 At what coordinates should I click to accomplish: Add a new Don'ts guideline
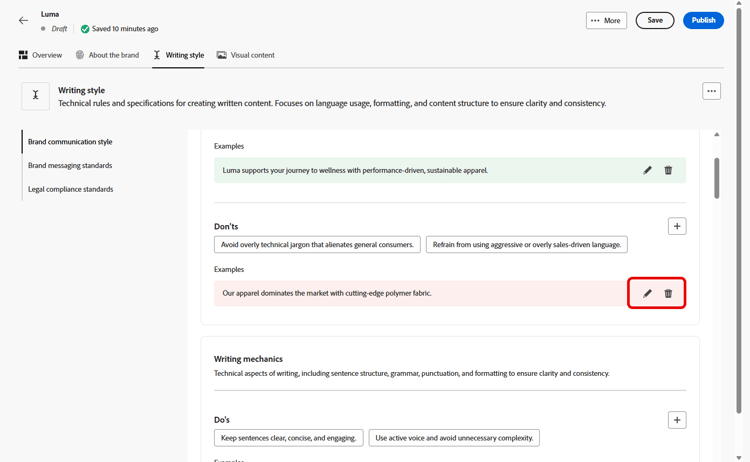(677, 226)
